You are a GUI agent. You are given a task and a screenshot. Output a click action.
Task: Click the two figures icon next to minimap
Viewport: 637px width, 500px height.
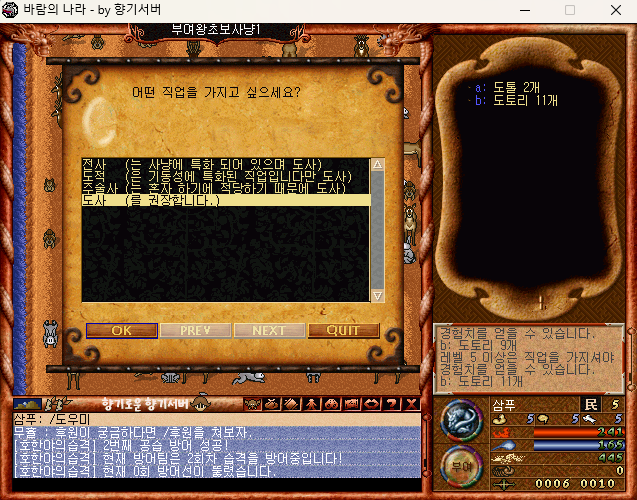coord(58,404)
